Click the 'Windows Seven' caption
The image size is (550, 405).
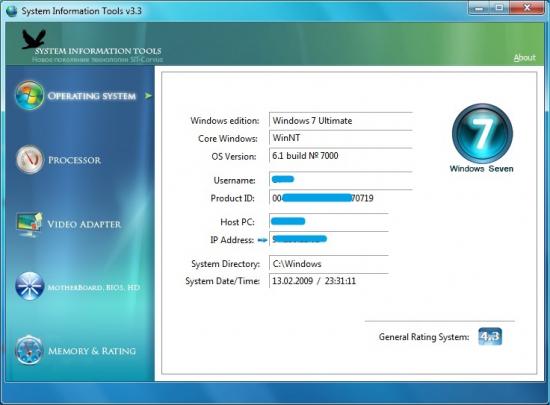pyautogui.click(x=482, y=169)
